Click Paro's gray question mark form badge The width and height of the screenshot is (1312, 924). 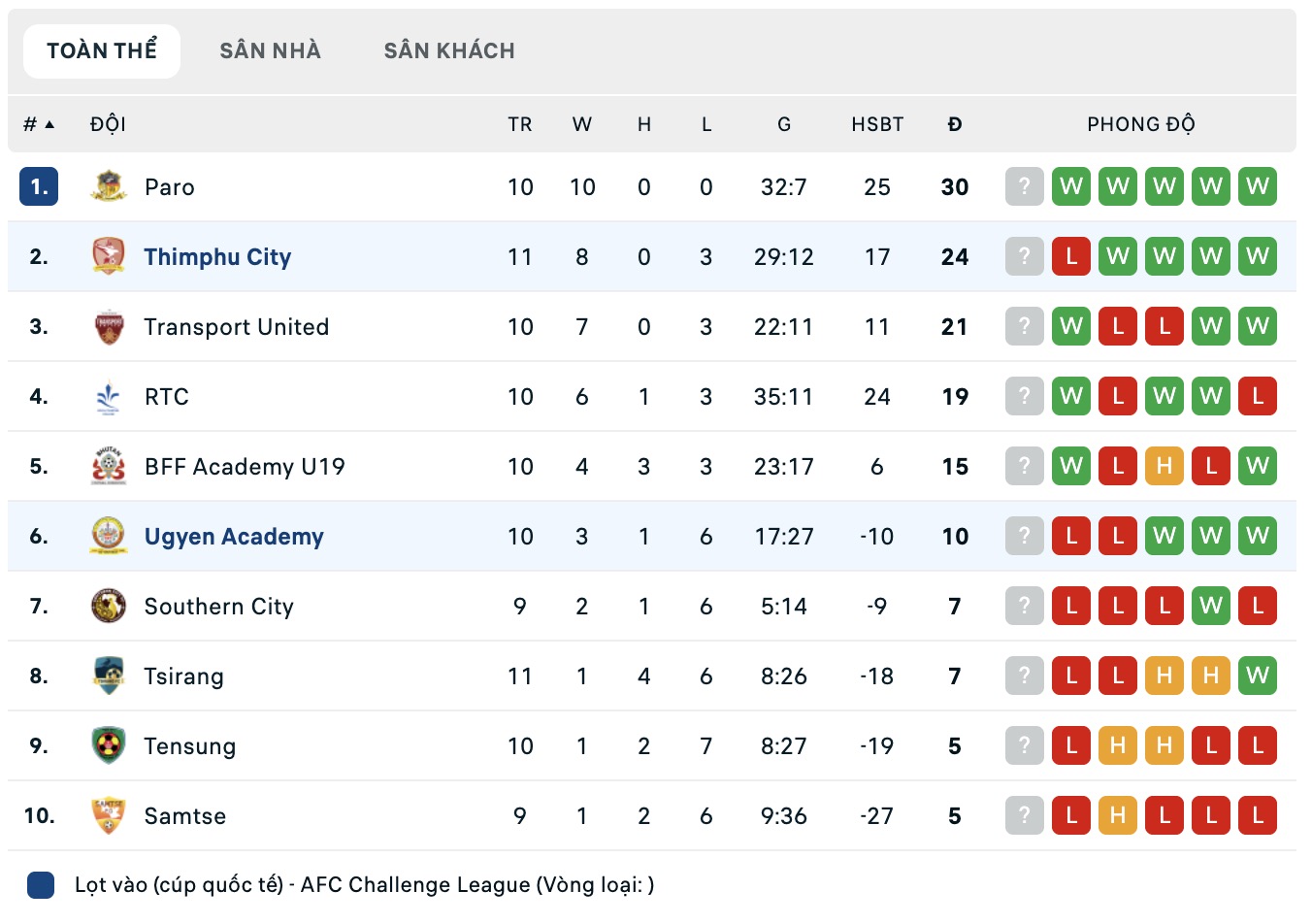tap(1025, 186)
